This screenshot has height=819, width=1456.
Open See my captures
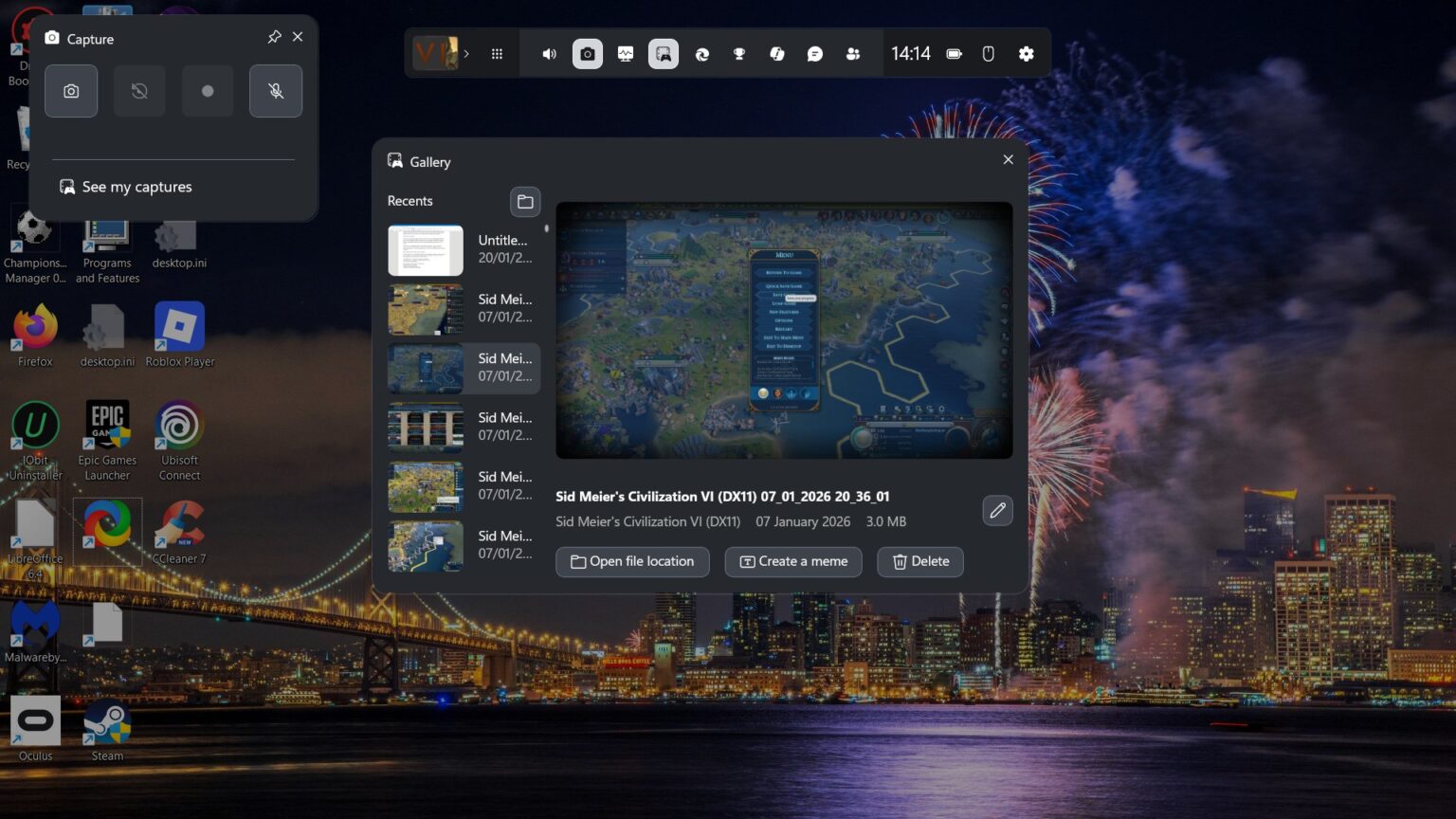pos(136,187)
